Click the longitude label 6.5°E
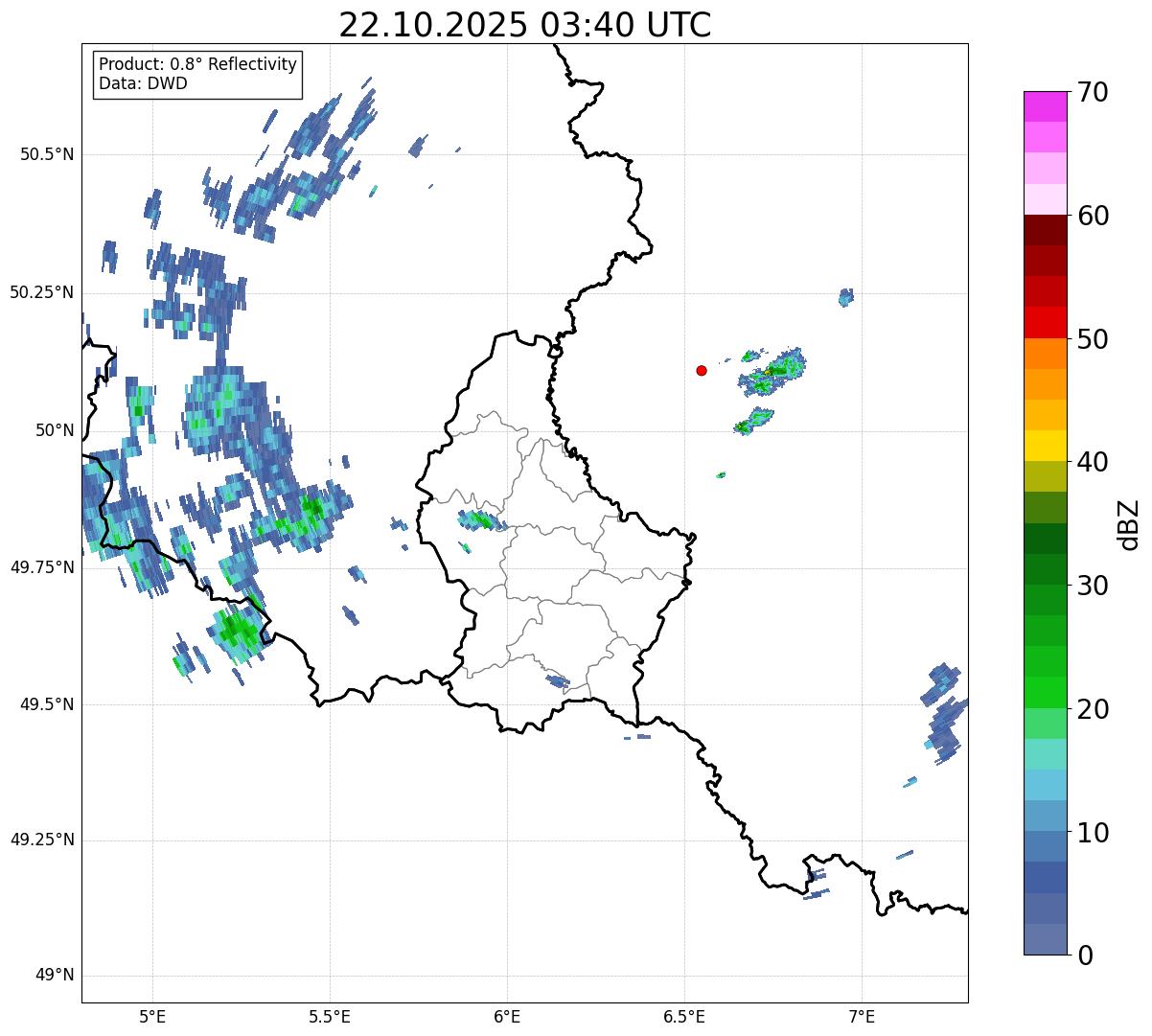Image resolution: width=1152 pixels, height=1036 pixels. pos(685,1016)
